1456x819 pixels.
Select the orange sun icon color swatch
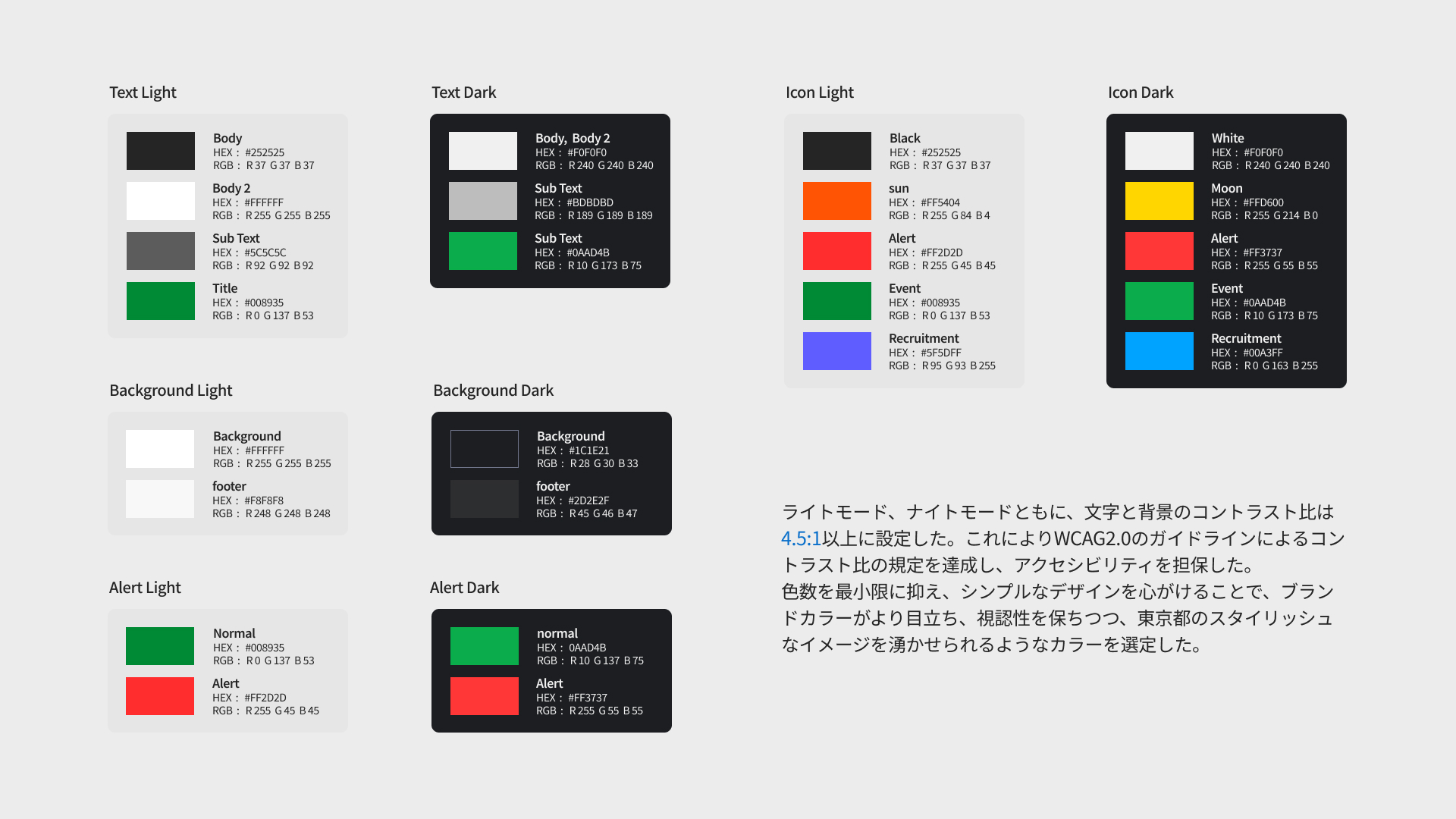pos(836,201)
